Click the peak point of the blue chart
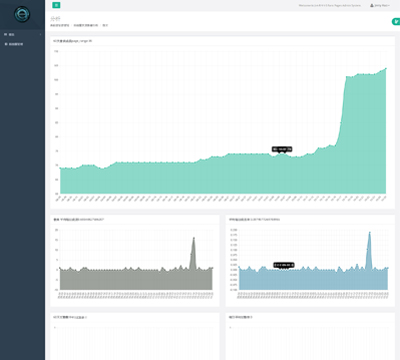The height and width of the screenshot is (360, 400). tap(369, 232)
